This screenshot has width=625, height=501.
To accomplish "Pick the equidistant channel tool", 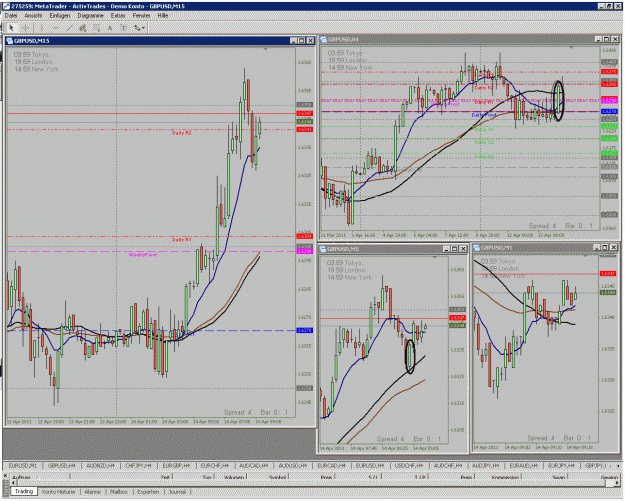I will (x=83, y=28).
